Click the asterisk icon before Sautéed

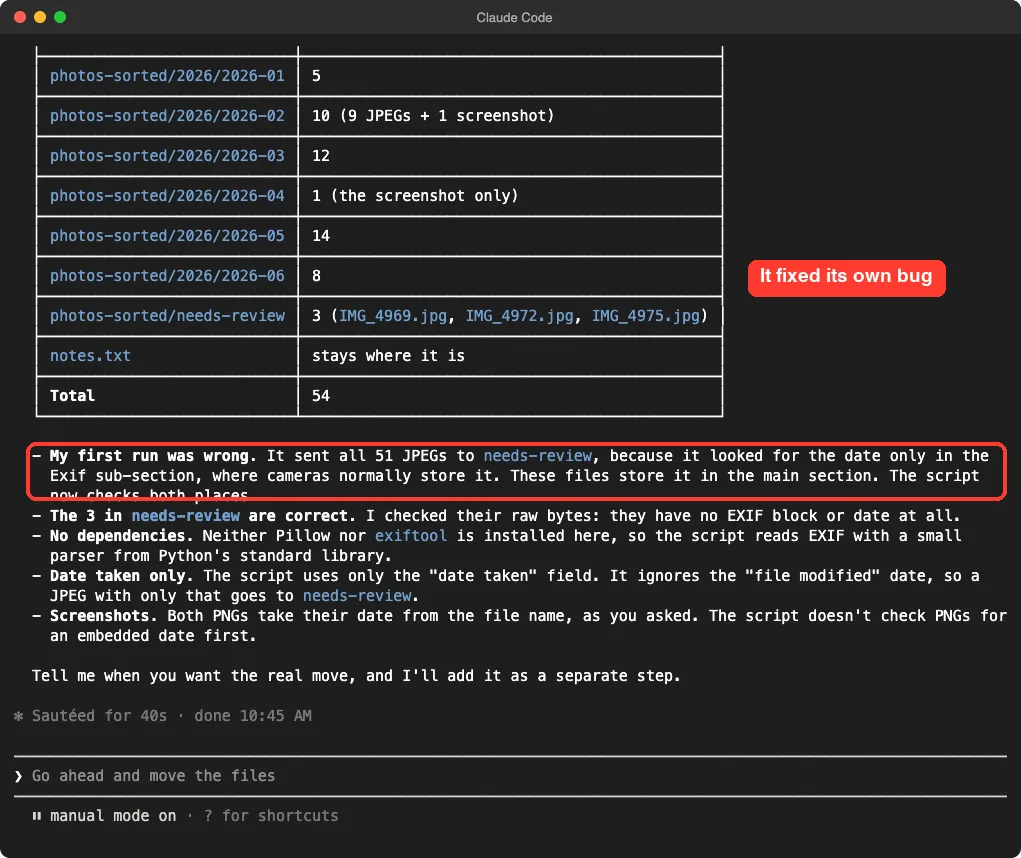pos(18,716)
